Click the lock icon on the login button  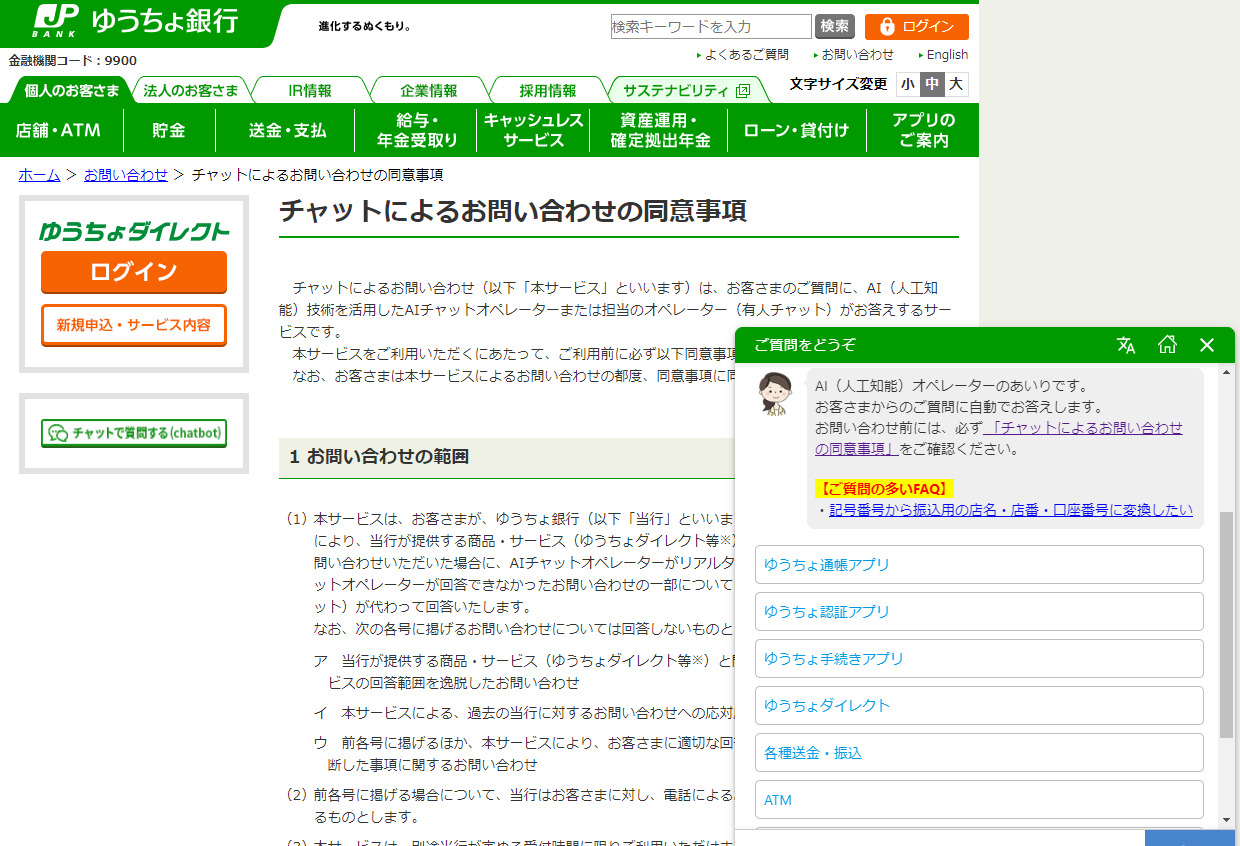point(886,27)
